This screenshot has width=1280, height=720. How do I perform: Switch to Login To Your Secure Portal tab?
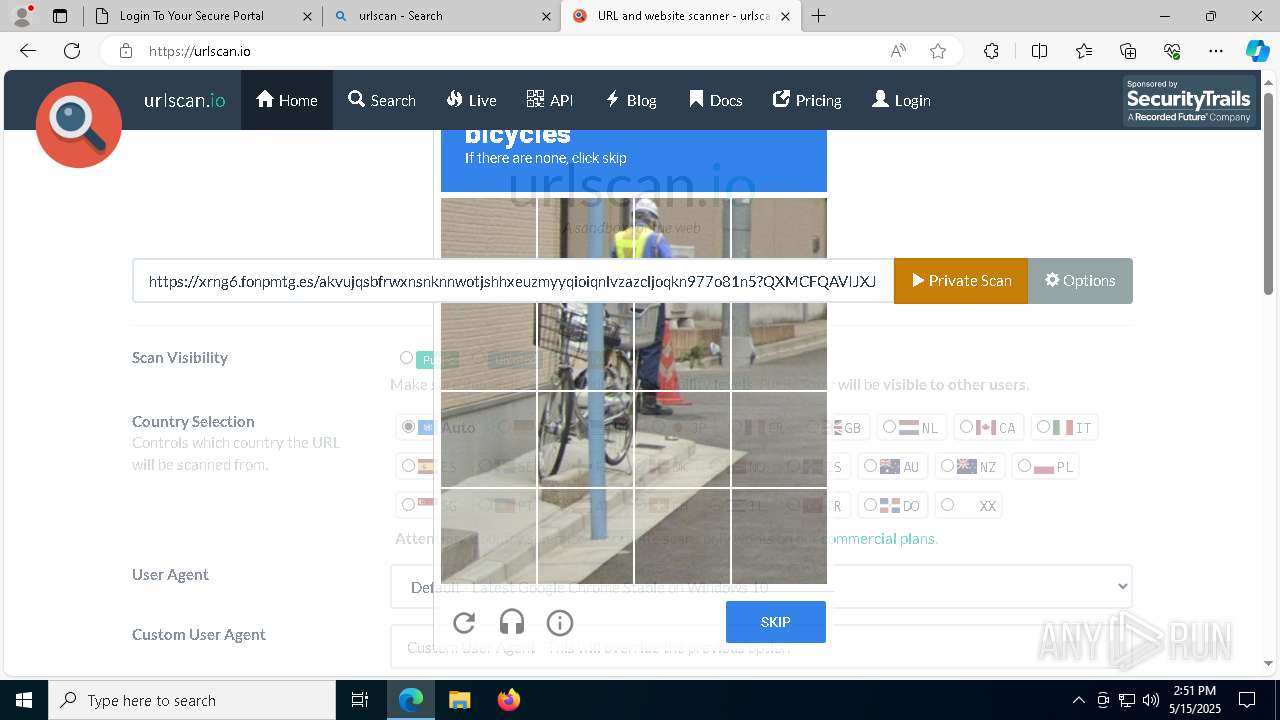[204, 16]
